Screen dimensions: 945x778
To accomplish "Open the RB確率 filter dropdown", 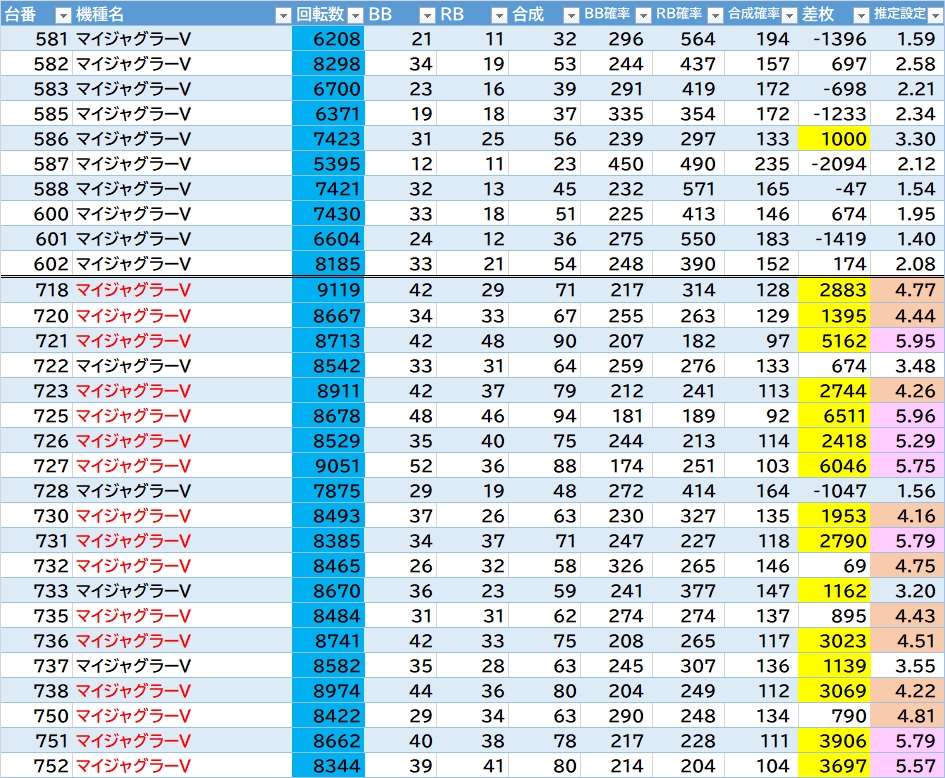I will tap(715, 15).
